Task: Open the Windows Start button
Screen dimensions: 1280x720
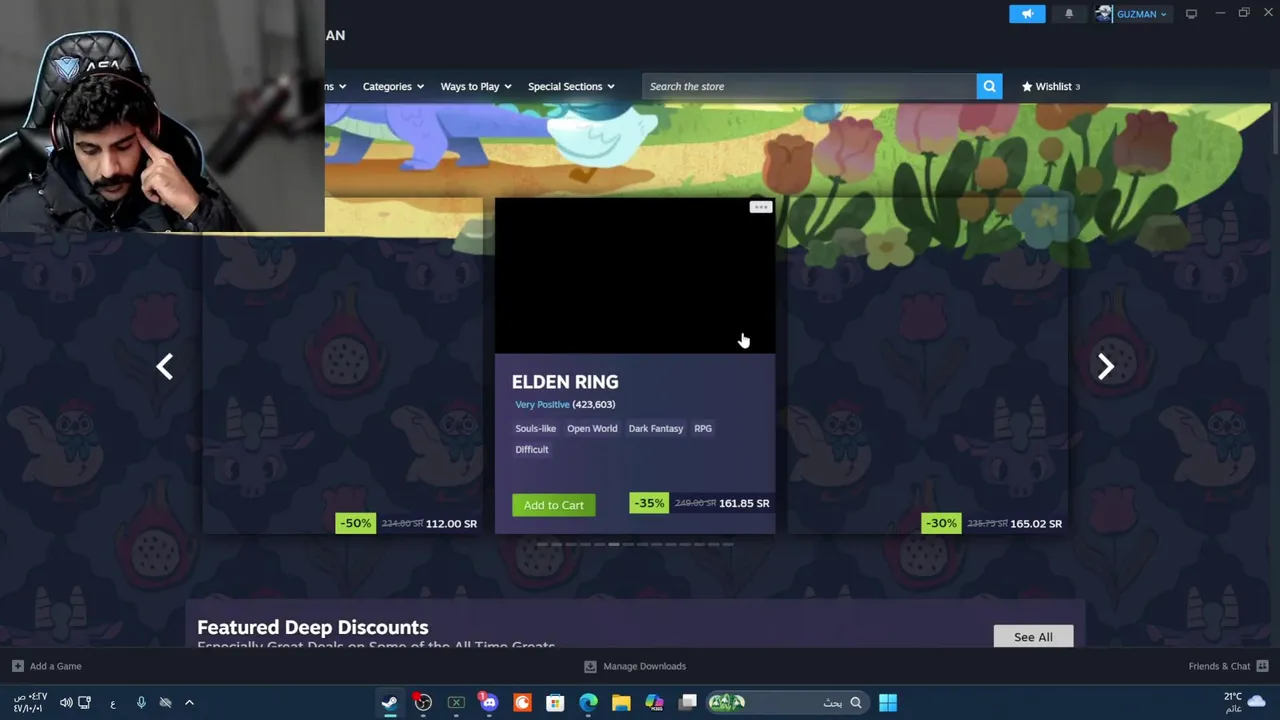Action: (887, 702)
